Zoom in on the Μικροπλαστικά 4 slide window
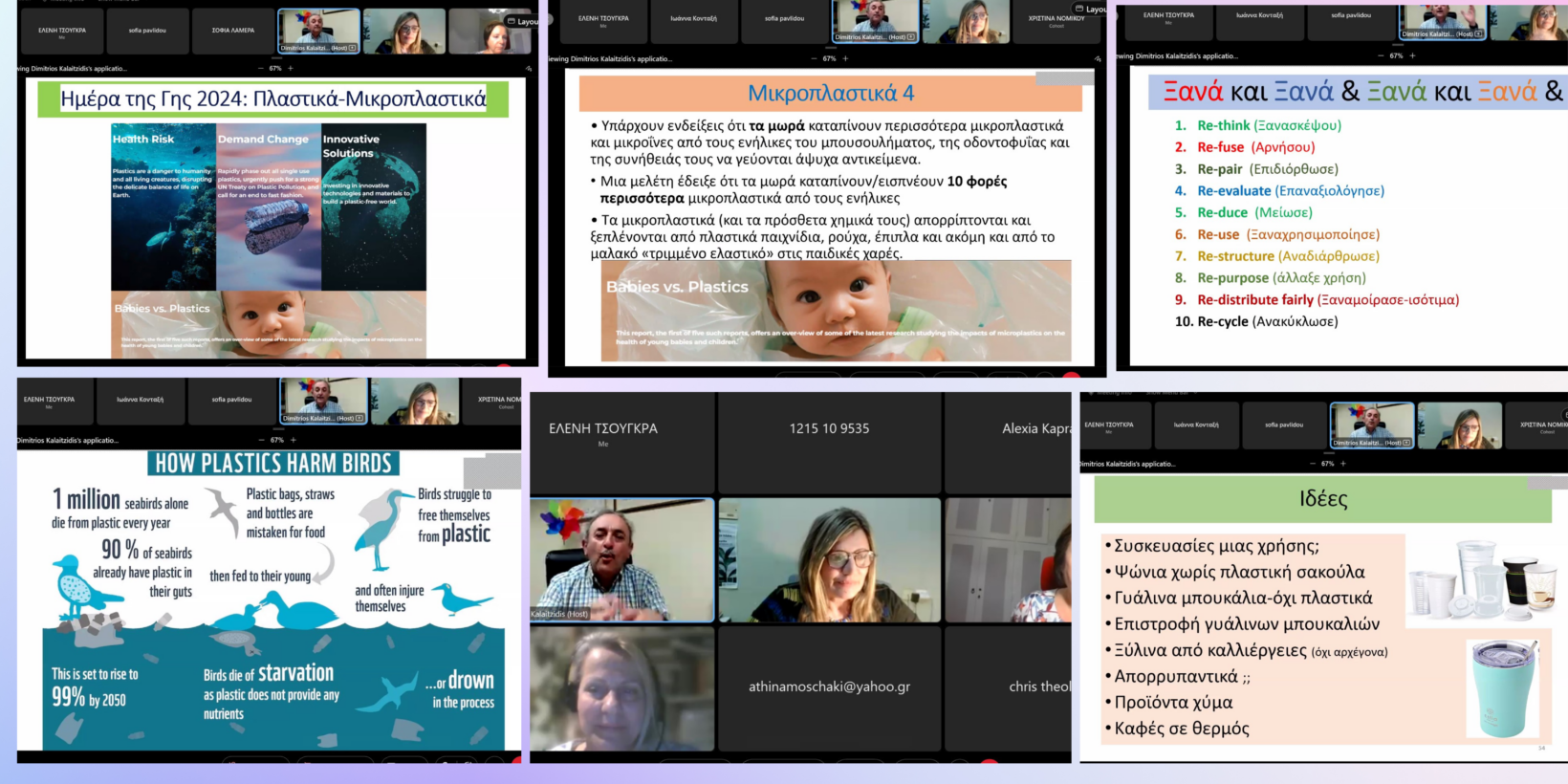Image resolution: width=1568 pixels, height=784 pixels. tap(845, 58)
